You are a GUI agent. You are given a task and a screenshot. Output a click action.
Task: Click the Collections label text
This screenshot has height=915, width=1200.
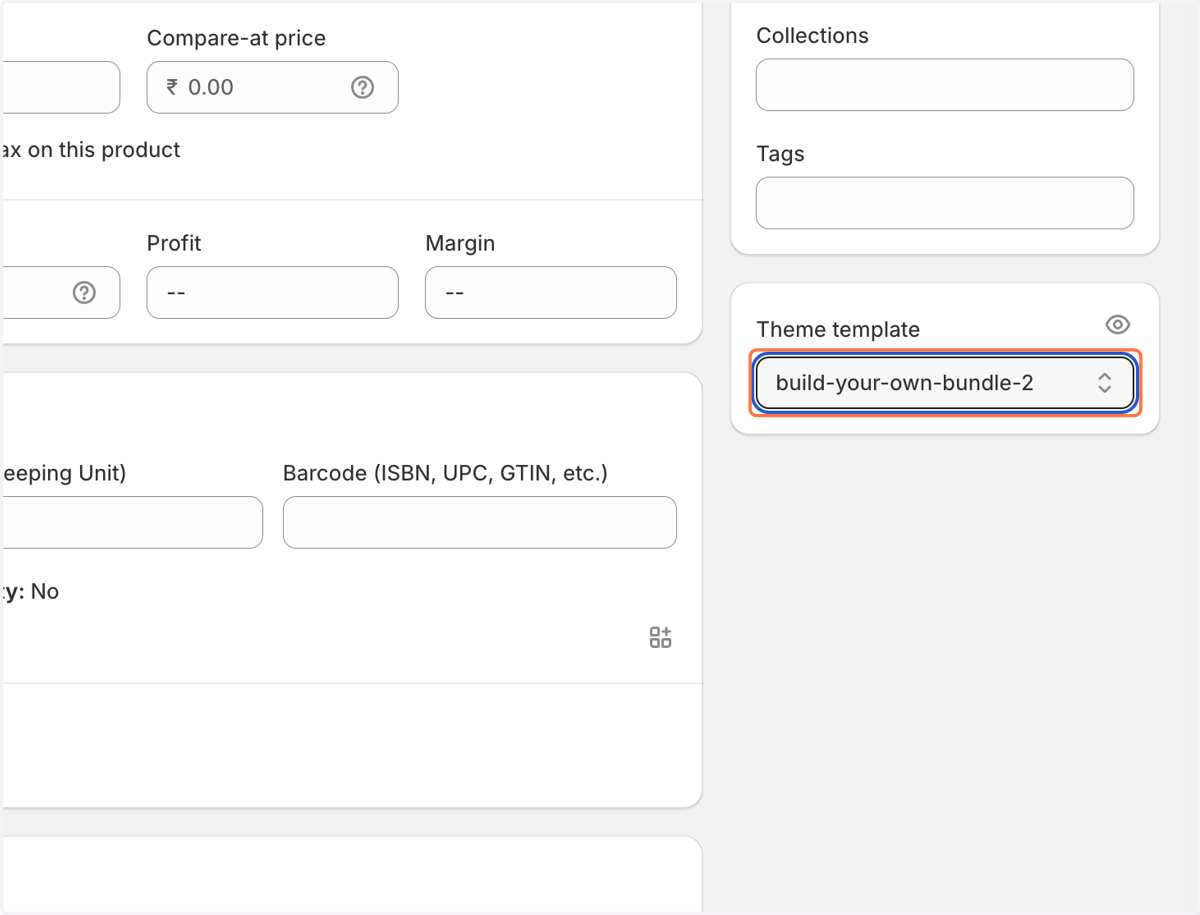coord(812,36)
